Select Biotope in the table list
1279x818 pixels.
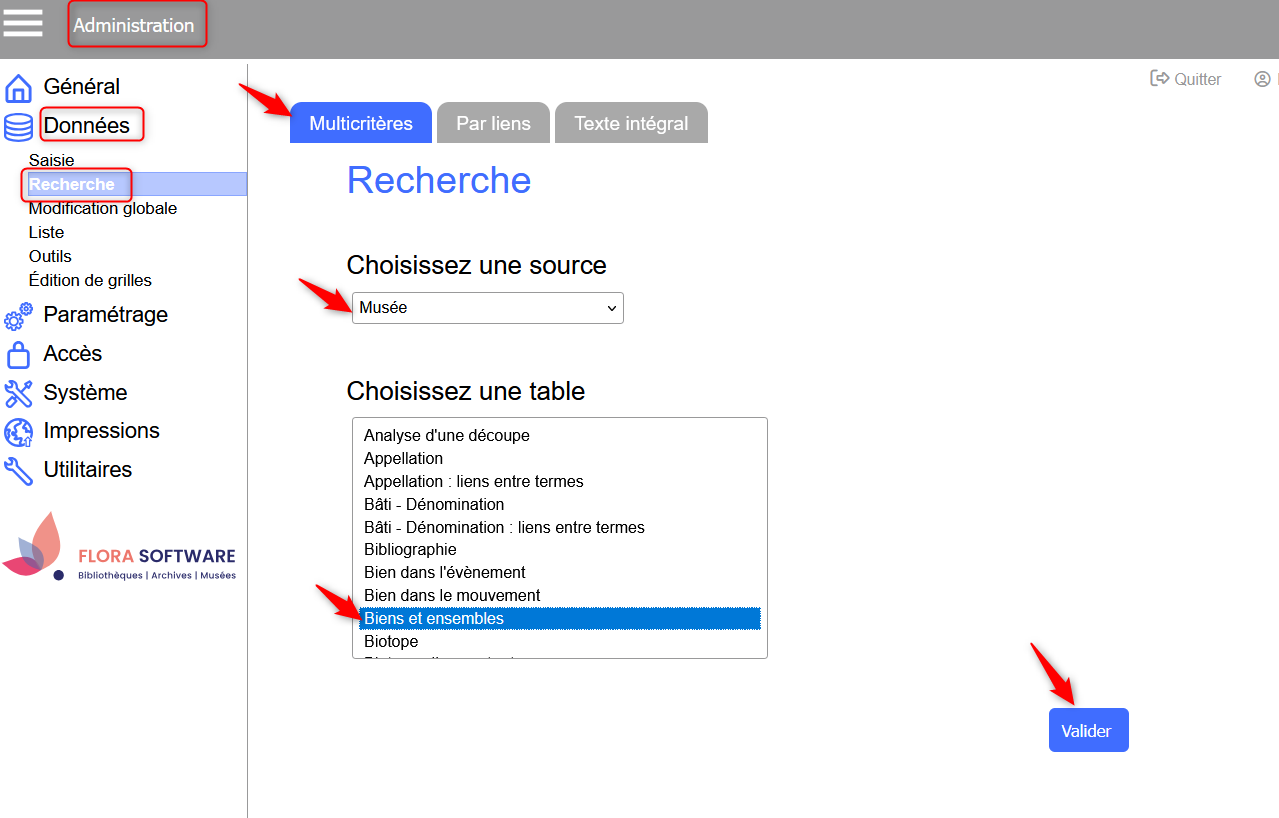point(391,641)
